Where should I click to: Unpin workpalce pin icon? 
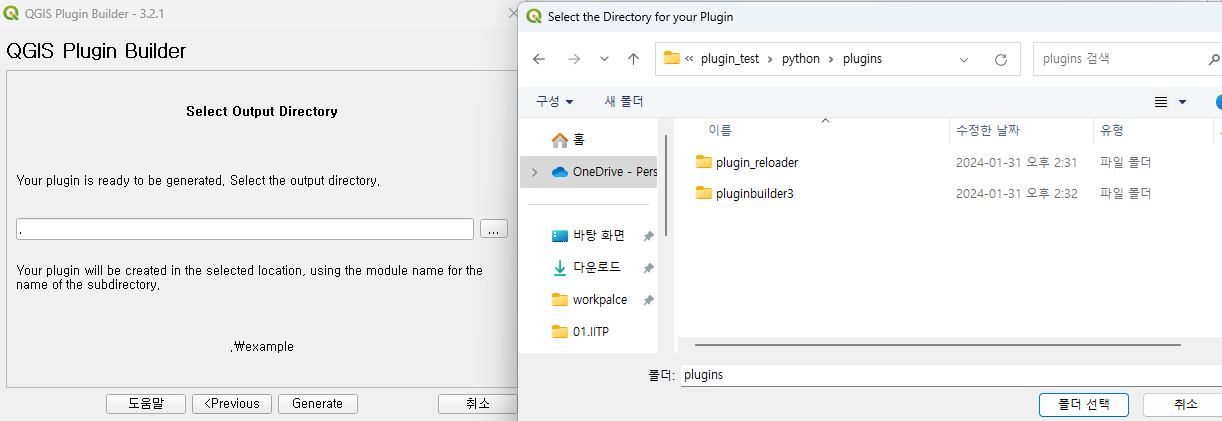click(x=648, y=300)
